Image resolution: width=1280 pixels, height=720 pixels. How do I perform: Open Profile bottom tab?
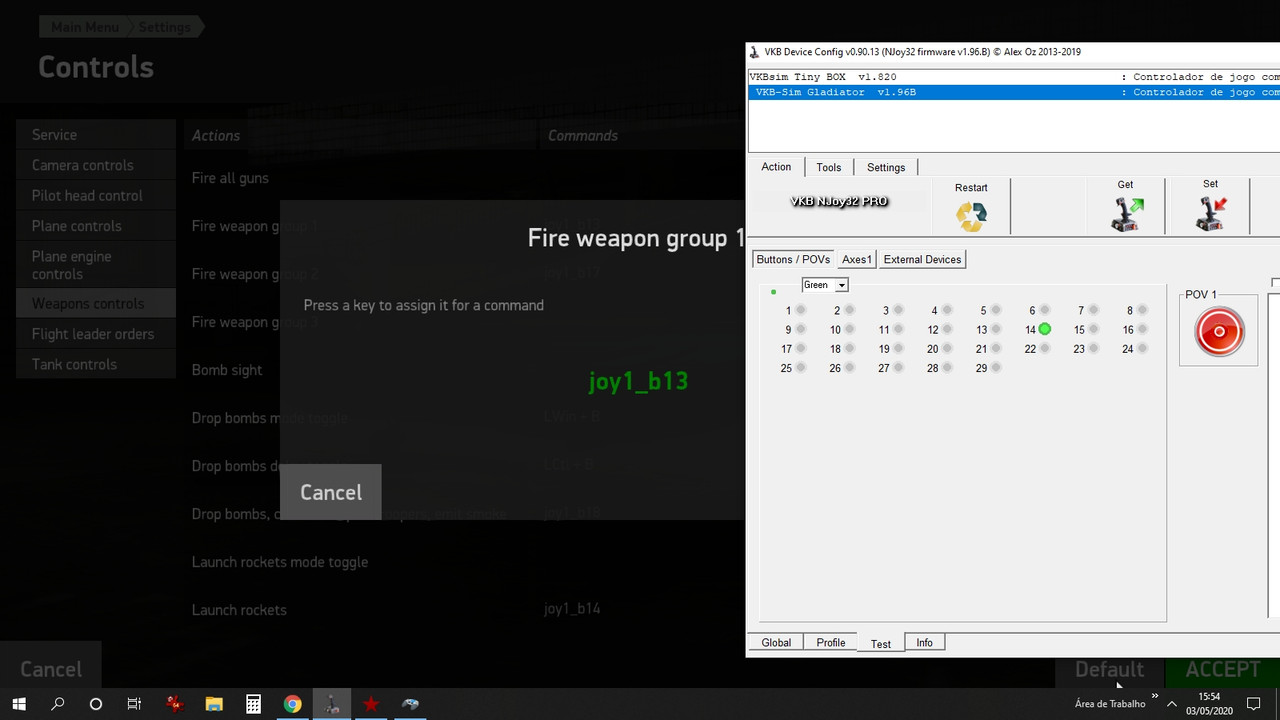coord(831,643)
